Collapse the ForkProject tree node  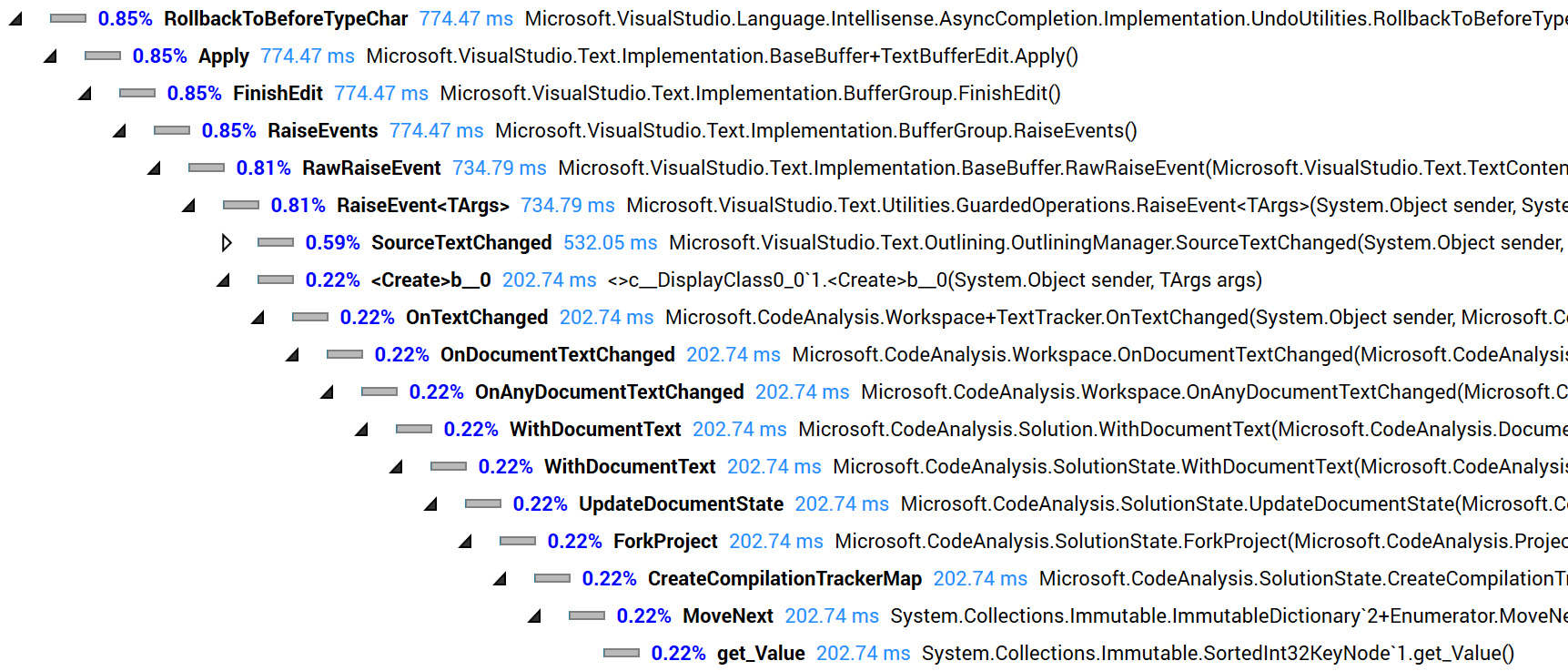[x=466, y=541]
